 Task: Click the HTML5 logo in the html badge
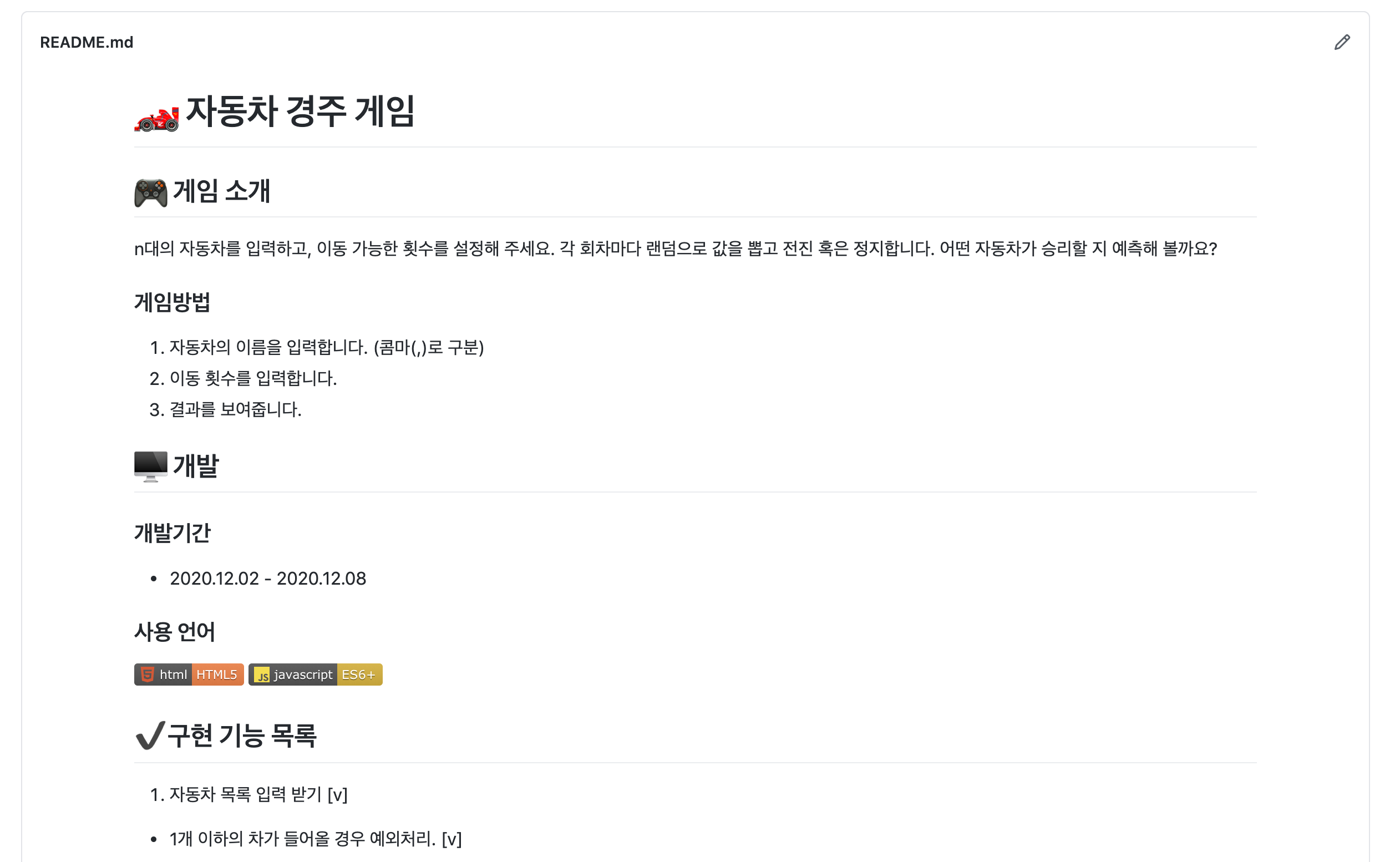(x=148, y=675)
